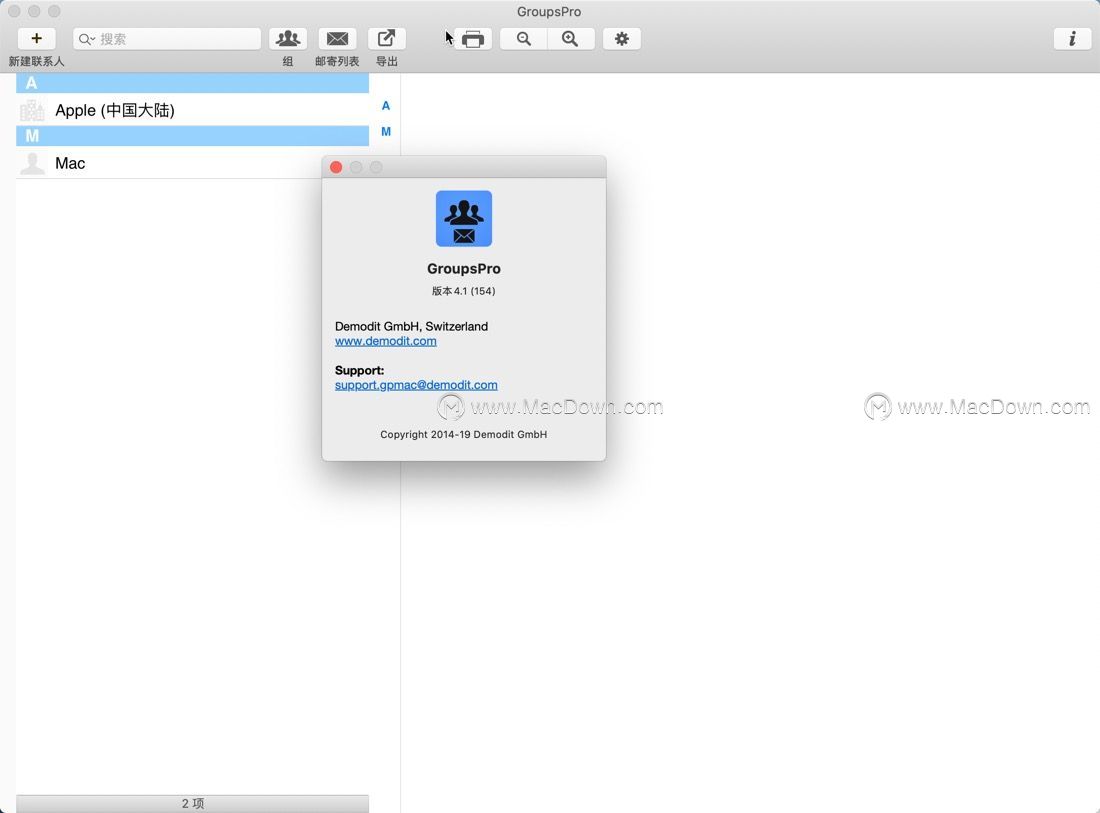The image size is (1100, 813).
Task: Click the M section header
Action: [x=192, y=136]
